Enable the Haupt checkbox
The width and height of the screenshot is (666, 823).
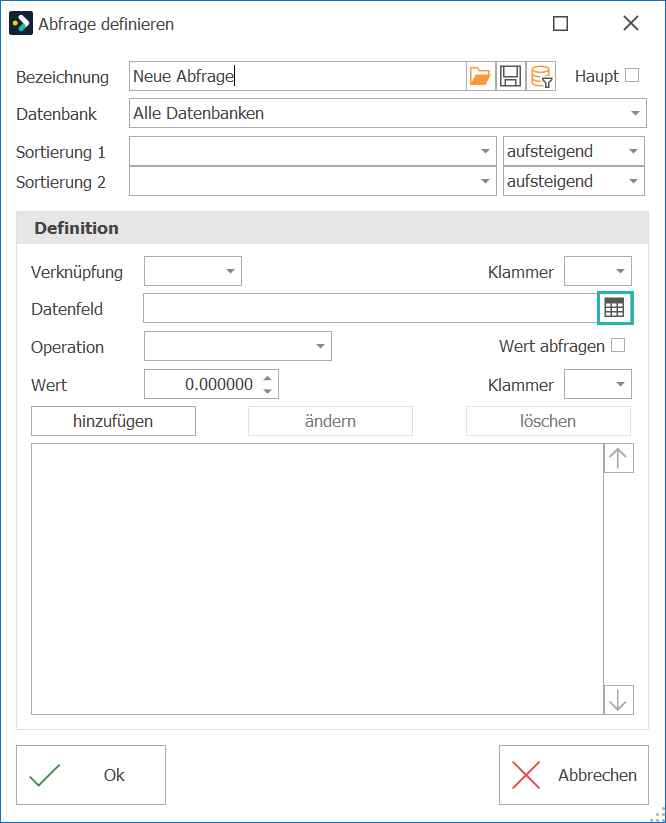pos(632,76)
